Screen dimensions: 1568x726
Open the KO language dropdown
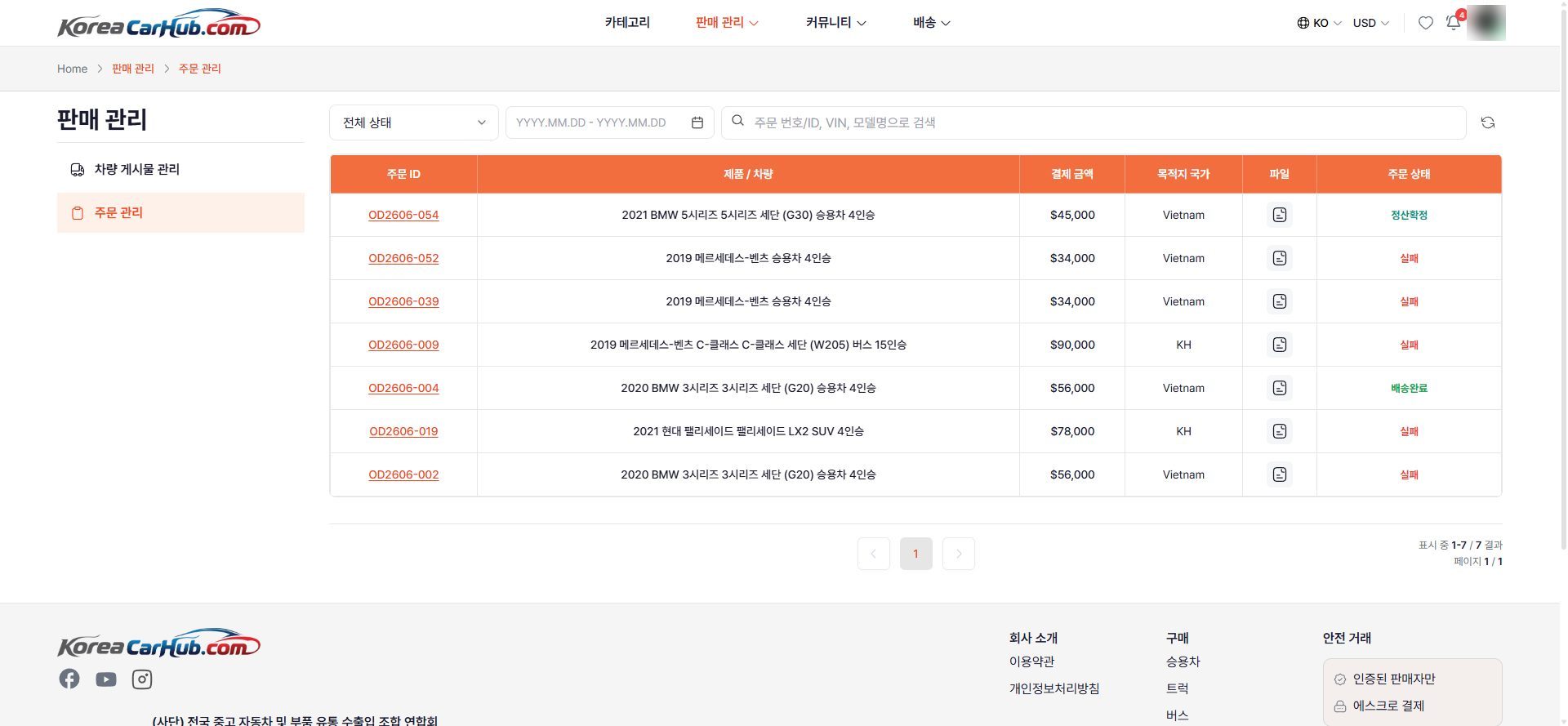pyautogui.click(x=1319, y=23)
